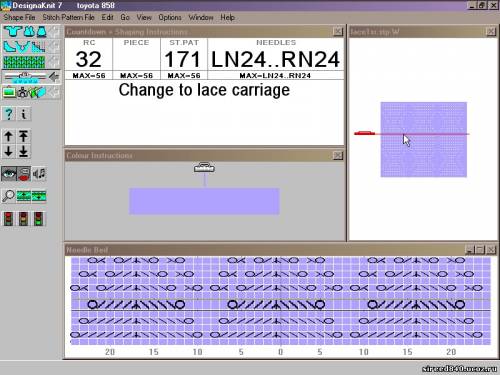Move up one row with up arrow

(9, 136)
